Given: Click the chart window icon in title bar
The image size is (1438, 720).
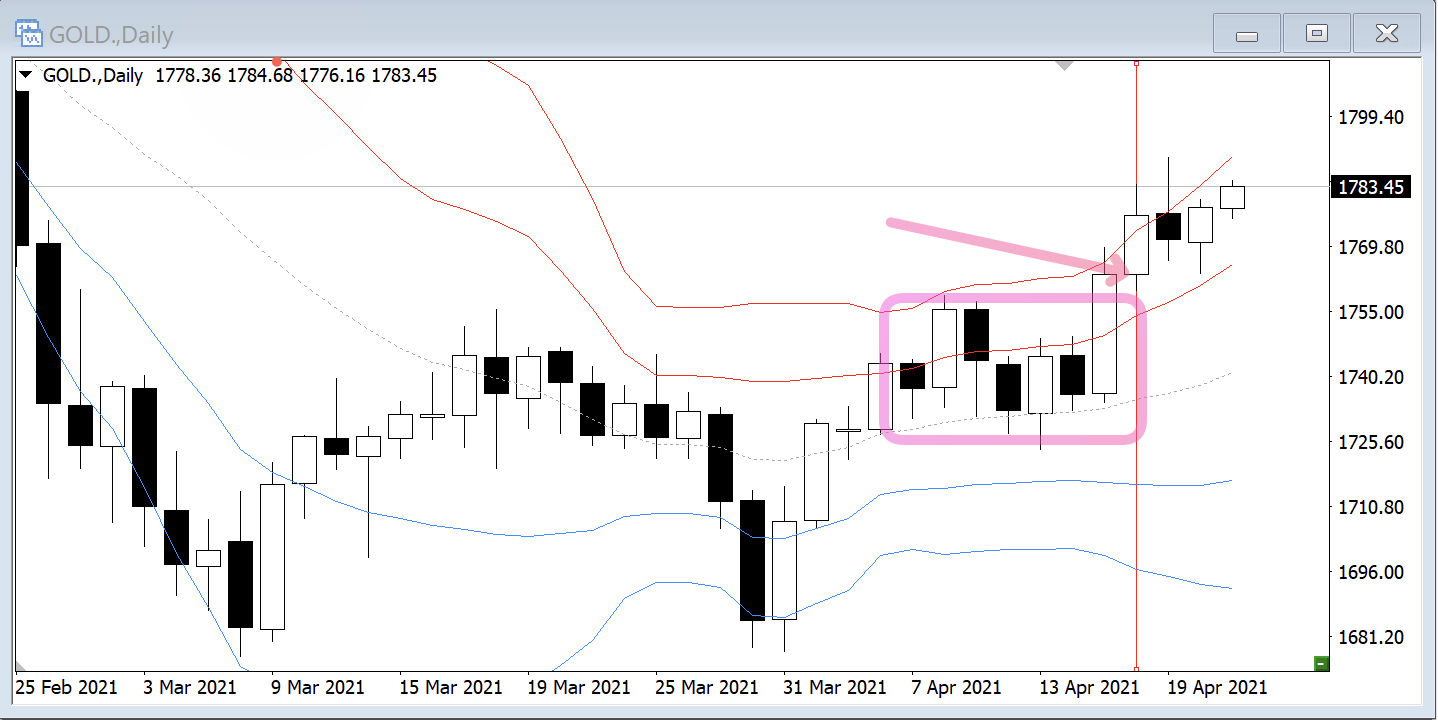Looking at the screenshot, I should pos(30,34).
